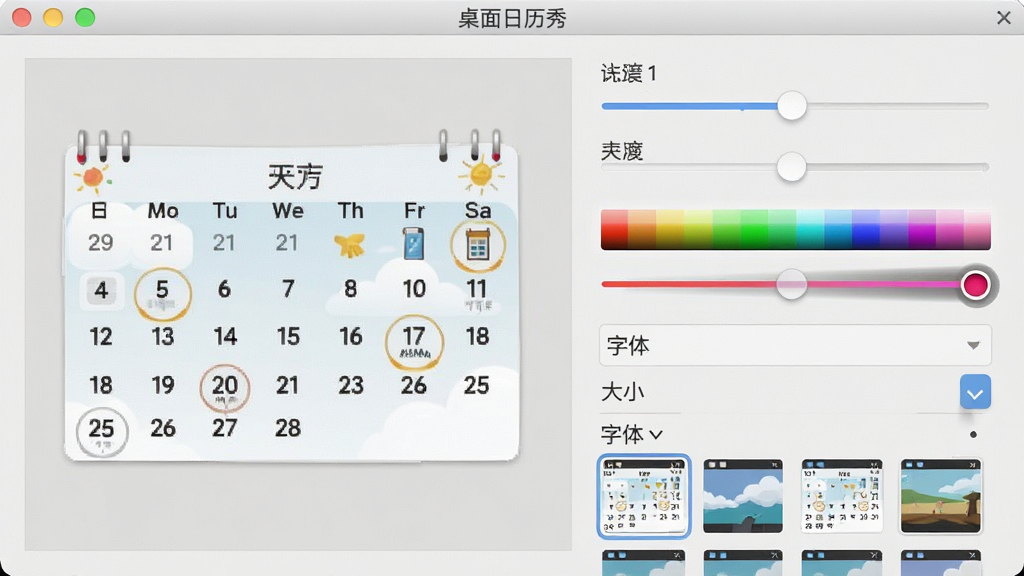The width and height of the screenshot is (1024, 576).
Task: Select the third calendar theme thumbnail
Action: coord(842,496)
